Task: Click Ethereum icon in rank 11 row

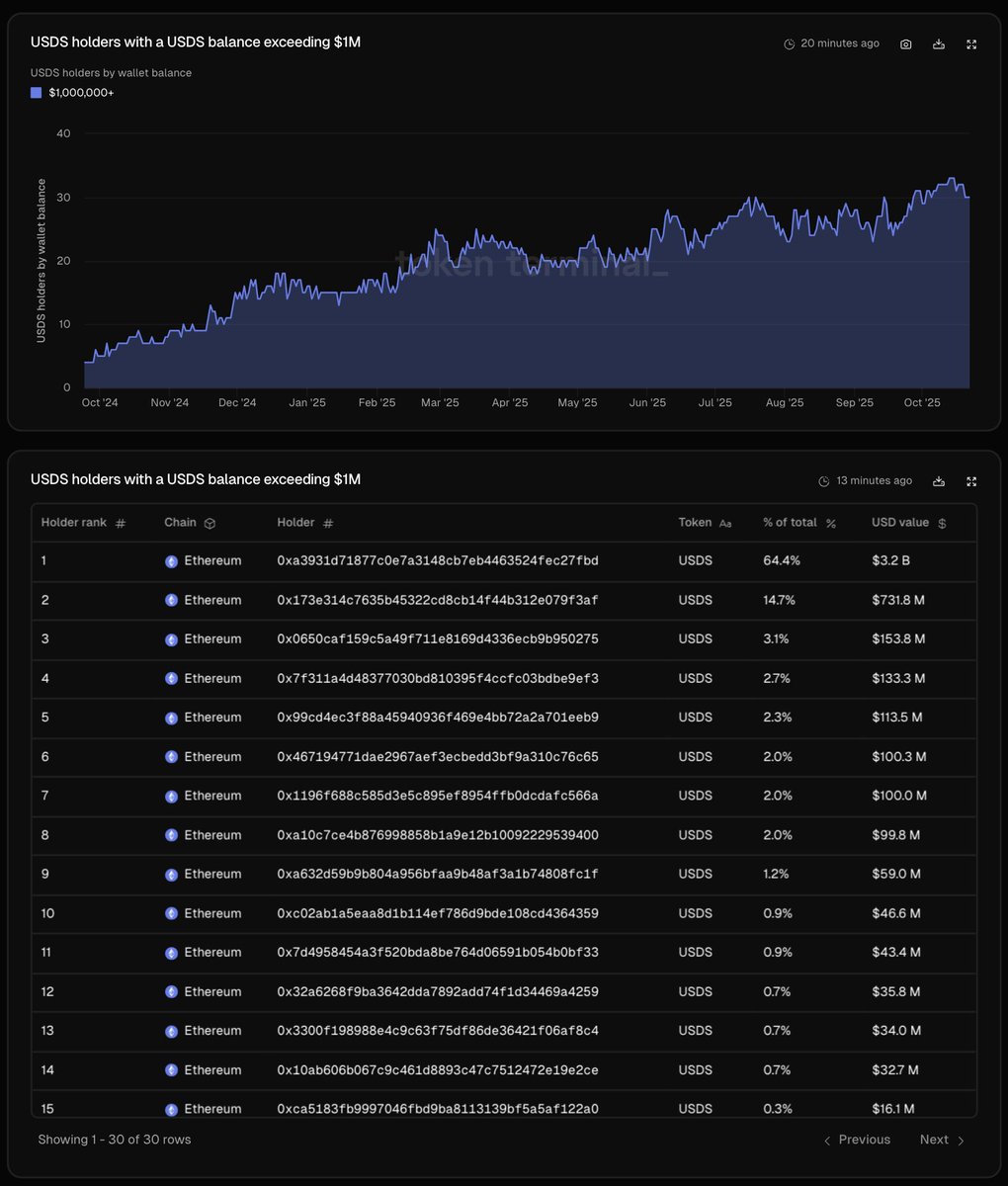Action: (x=171, y=953)
